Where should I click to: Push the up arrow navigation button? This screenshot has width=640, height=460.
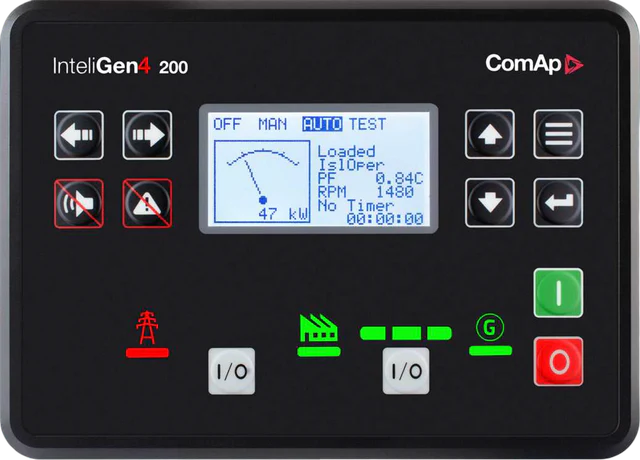click(490, 134)
